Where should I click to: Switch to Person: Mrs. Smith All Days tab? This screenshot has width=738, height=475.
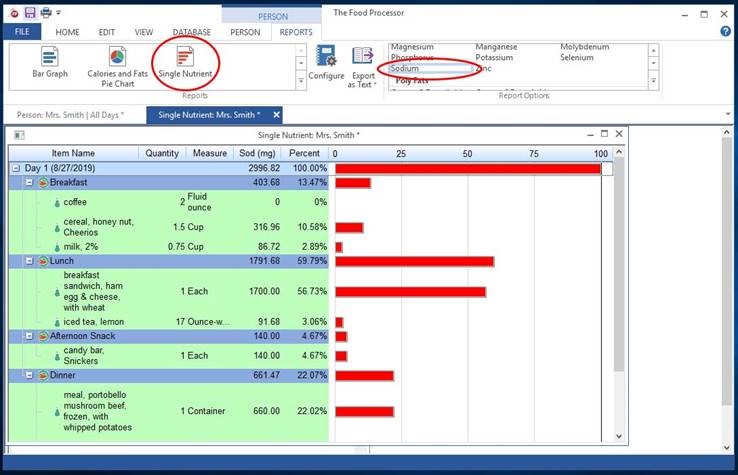70,115
